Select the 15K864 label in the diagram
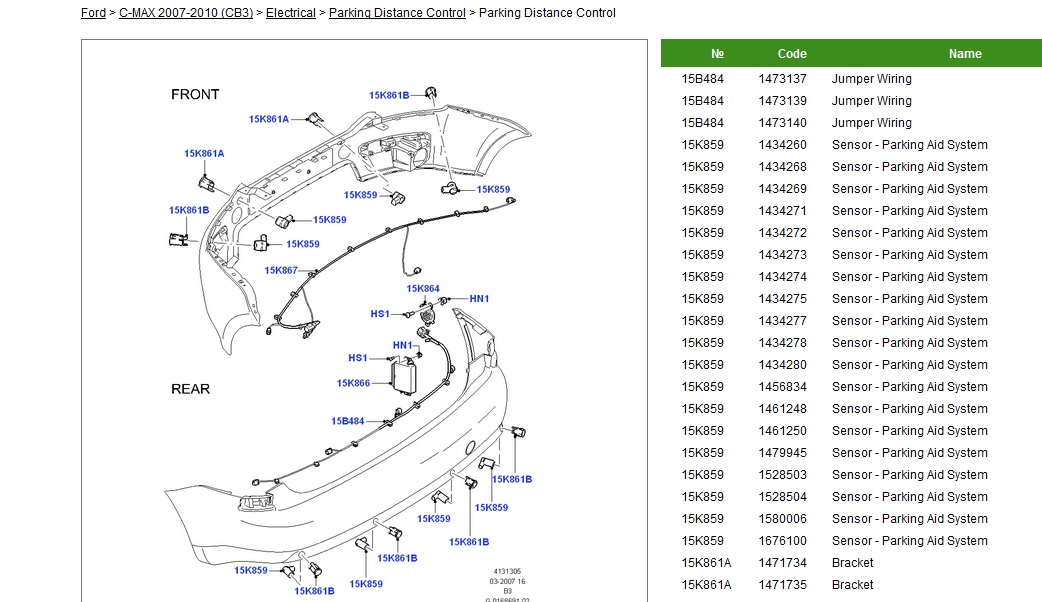 click(423, 289)
